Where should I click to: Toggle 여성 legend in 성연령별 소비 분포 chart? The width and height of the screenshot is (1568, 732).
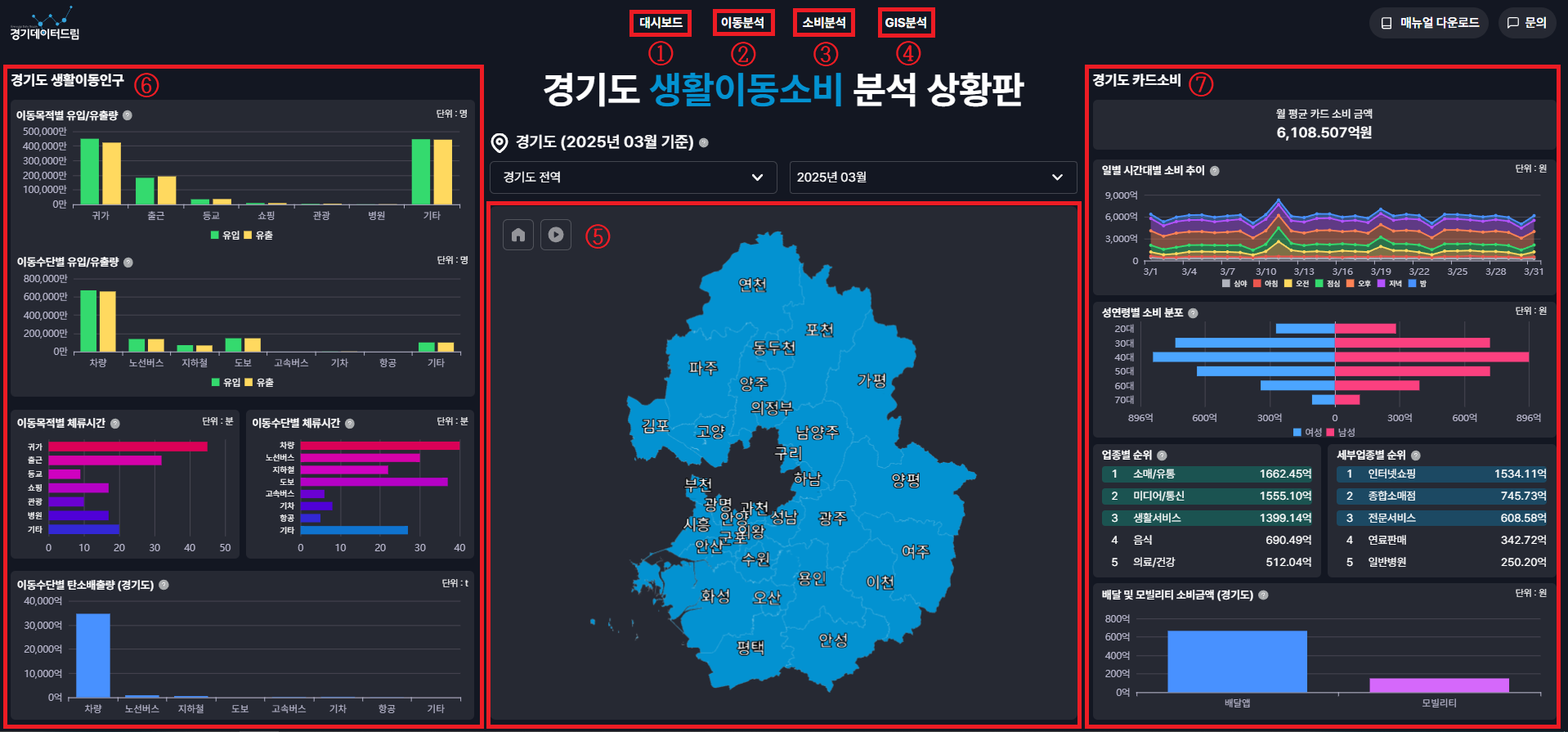click(1307, 432)
